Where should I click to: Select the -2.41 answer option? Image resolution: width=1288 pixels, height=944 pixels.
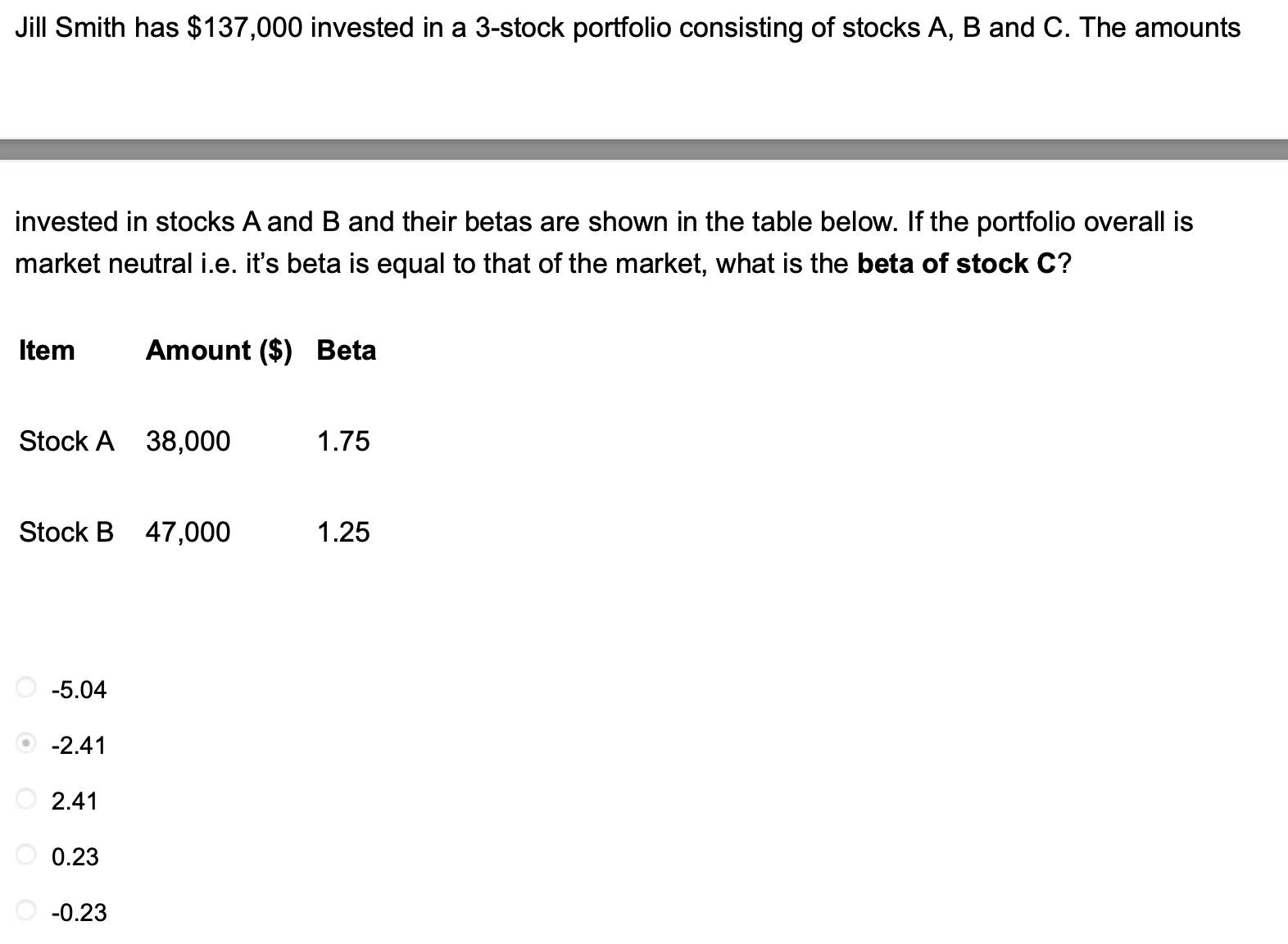click(78, 747)
